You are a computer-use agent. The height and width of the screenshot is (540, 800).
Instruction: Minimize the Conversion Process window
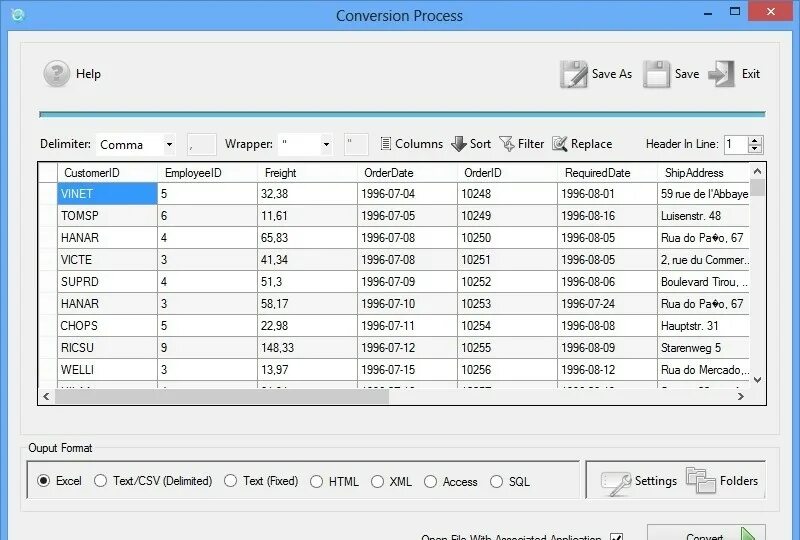point(708,13)
